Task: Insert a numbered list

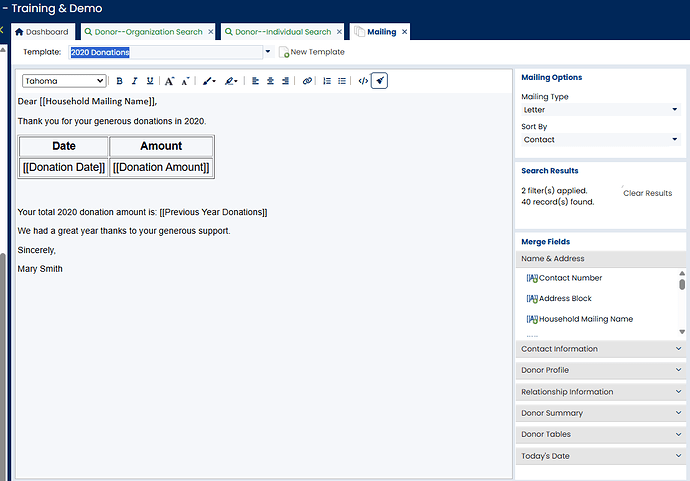Action: pos(327,81)
